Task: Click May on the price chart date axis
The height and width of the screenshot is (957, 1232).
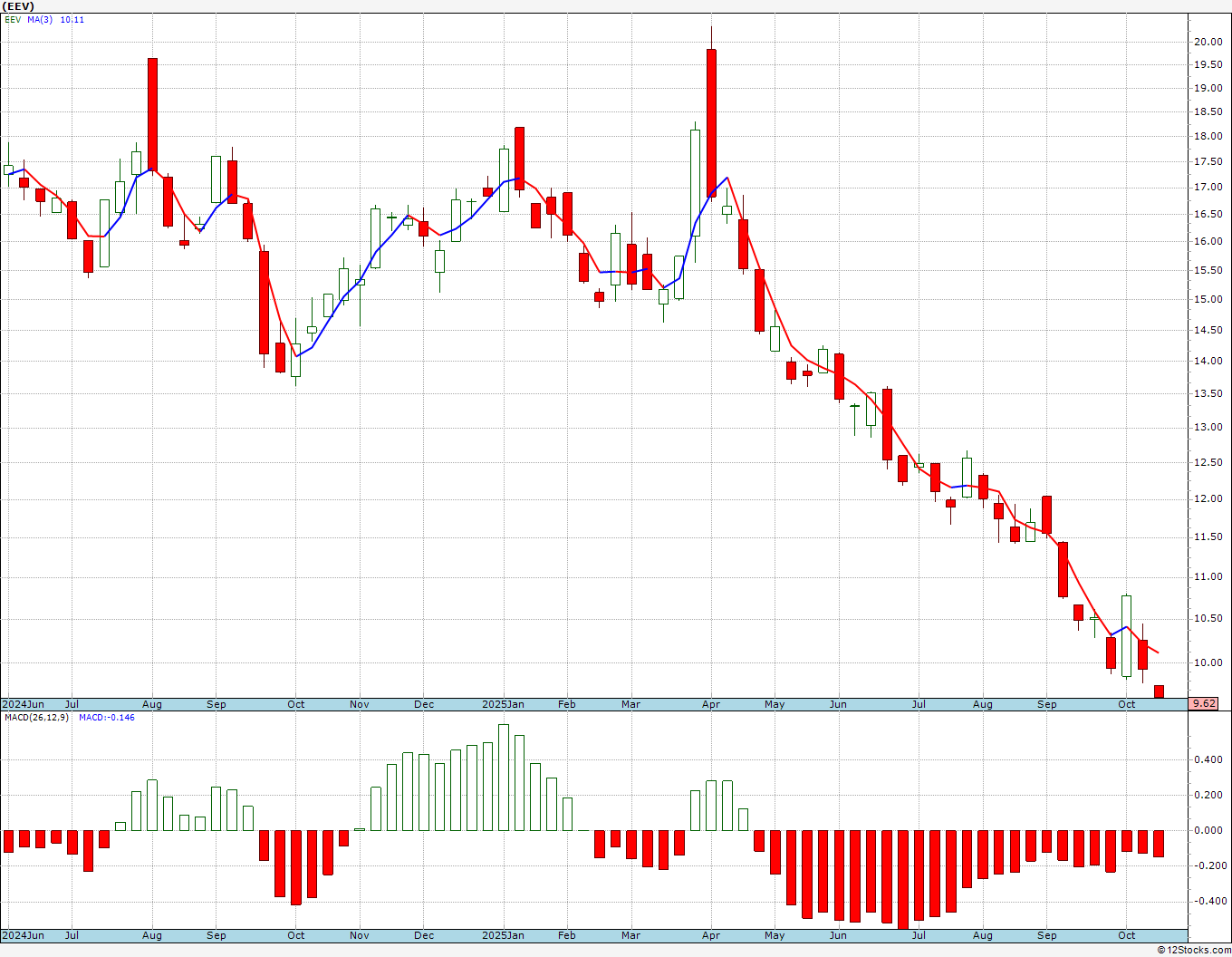Action: [775, 704]
